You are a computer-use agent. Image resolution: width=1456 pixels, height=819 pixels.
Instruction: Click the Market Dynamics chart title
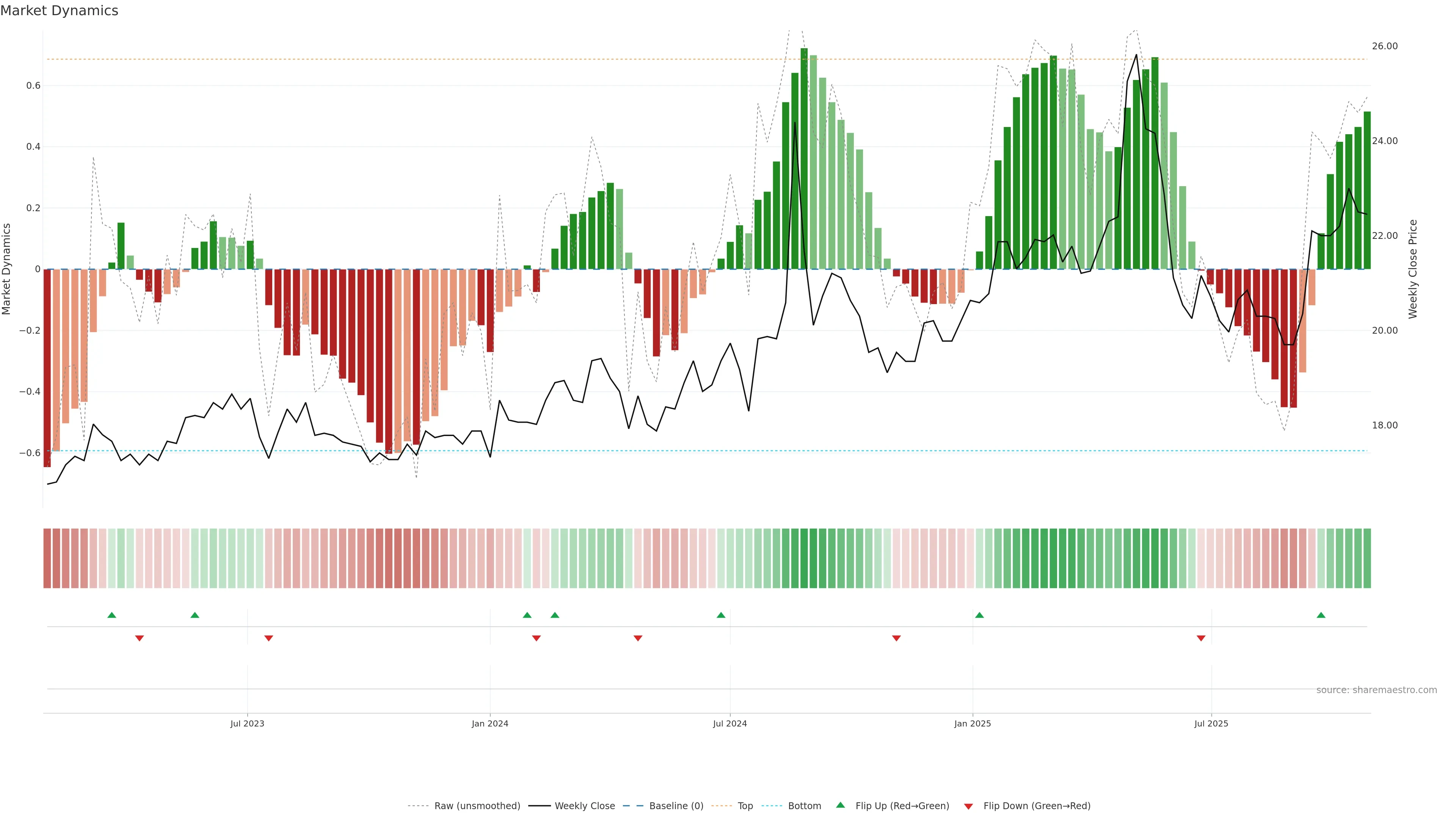[60, 11]
